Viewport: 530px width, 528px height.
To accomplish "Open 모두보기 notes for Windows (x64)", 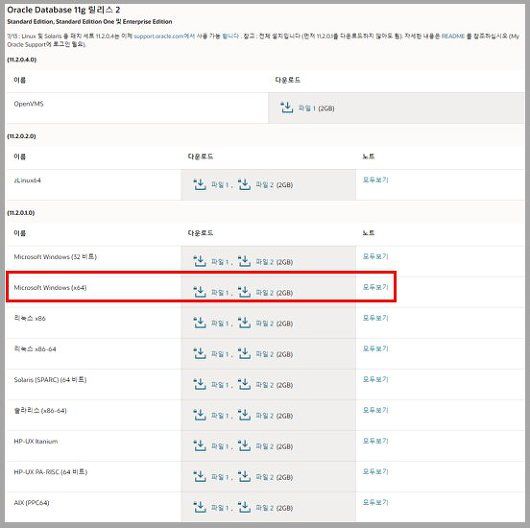I will click(375, 287).
